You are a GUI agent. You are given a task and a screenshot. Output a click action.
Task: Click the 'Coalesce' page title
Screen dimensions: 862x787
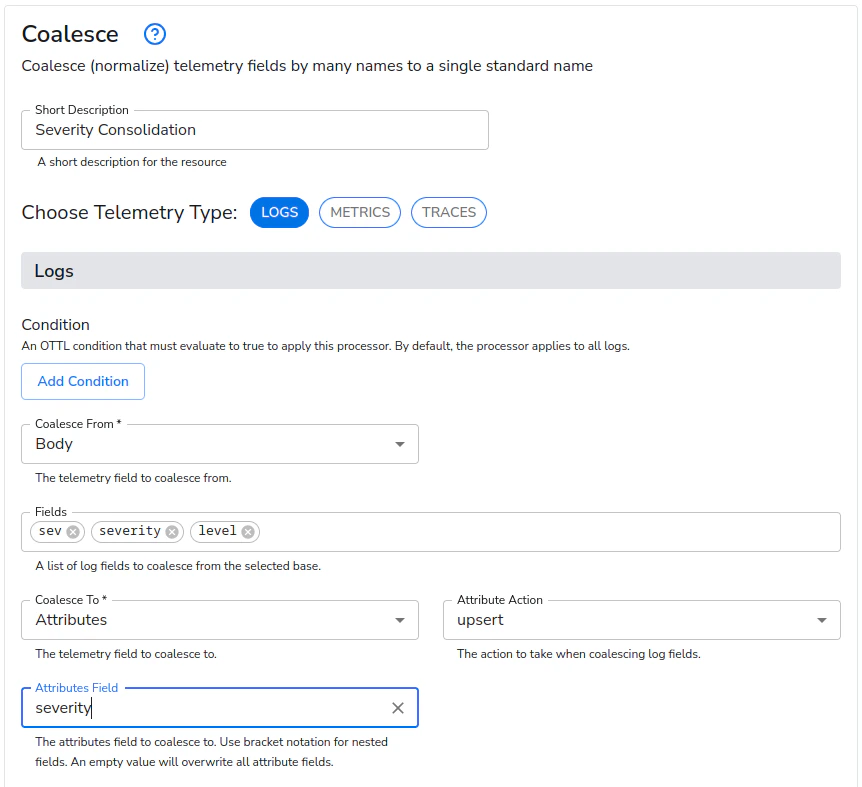coord(70,34)
